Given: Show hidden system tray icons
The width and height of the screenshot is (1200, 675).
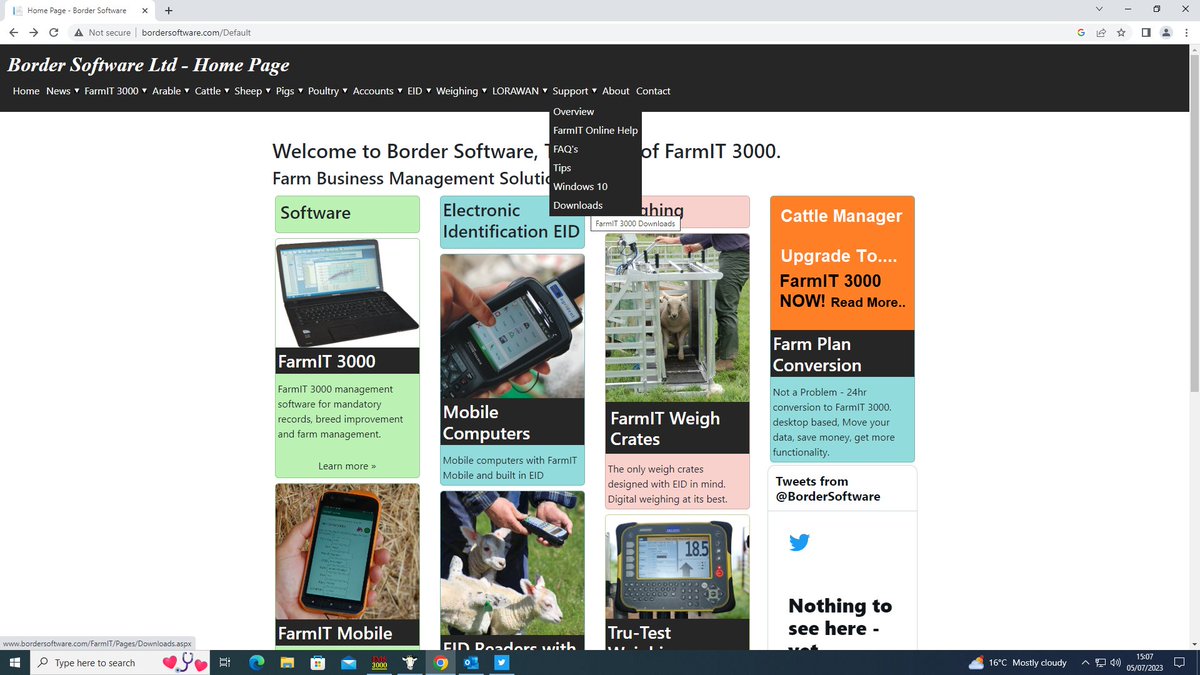Looking at the screenshot, I should 1085,663.
